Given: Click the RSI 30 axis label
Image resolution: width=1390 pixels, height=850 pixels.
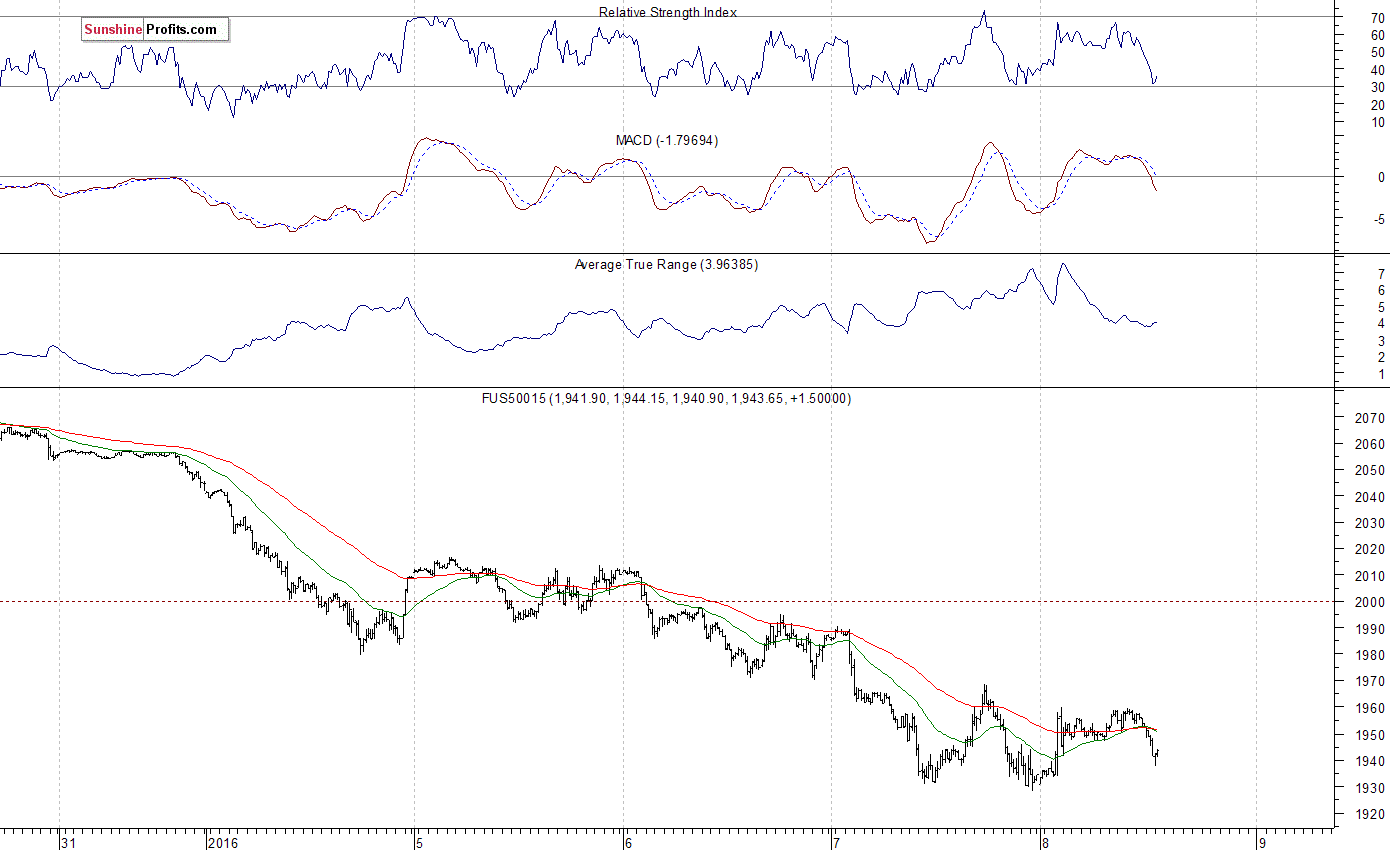Looking at the screenshot, I should pos(1378,87).
